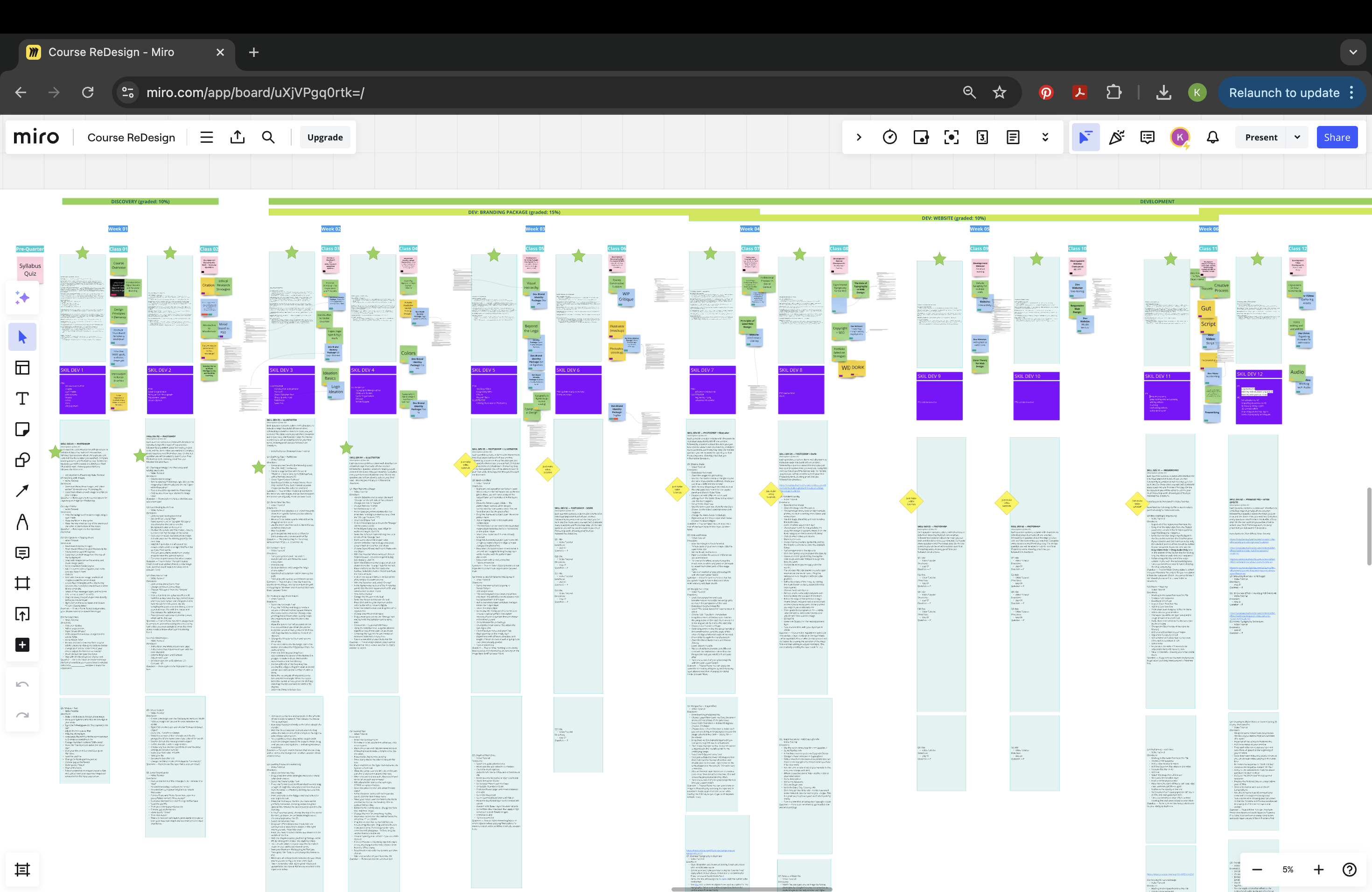Screen dimensions: 1372x892
Task: Expand Present options dropdown arrow
Action: 1297,137
